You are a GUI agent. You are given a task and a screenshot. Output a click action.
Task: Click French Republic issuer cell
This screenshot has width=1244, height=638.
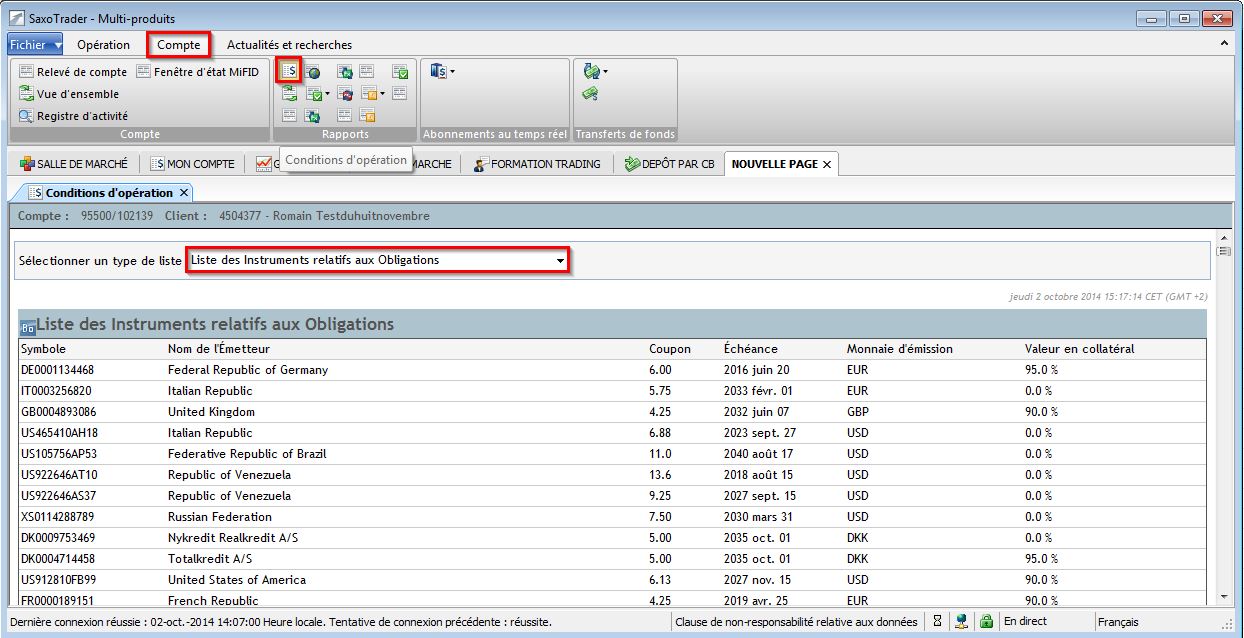tap(213, 599)
